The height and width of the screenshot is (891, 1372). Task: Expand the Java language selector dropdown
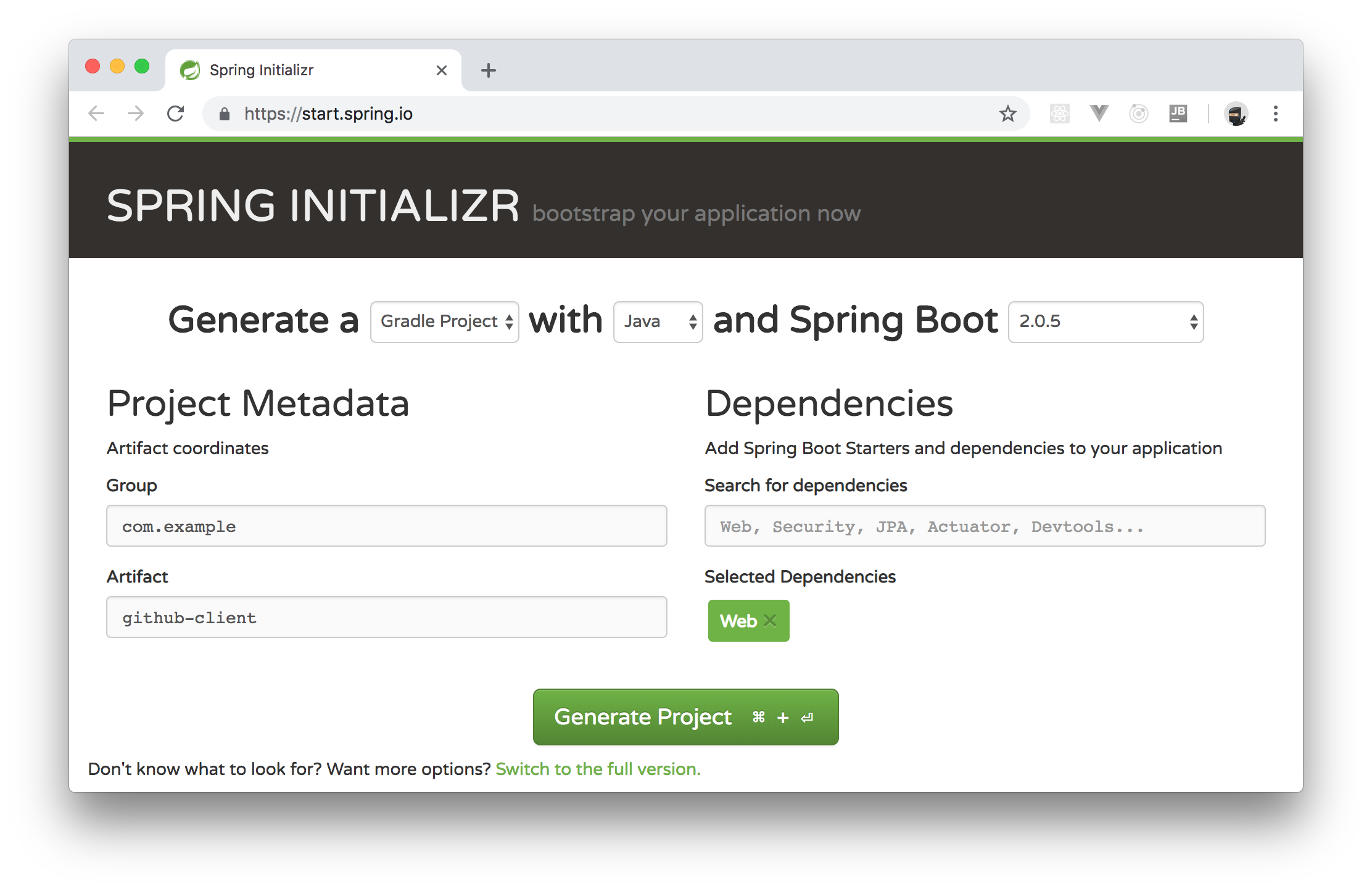tap(658, 322)
